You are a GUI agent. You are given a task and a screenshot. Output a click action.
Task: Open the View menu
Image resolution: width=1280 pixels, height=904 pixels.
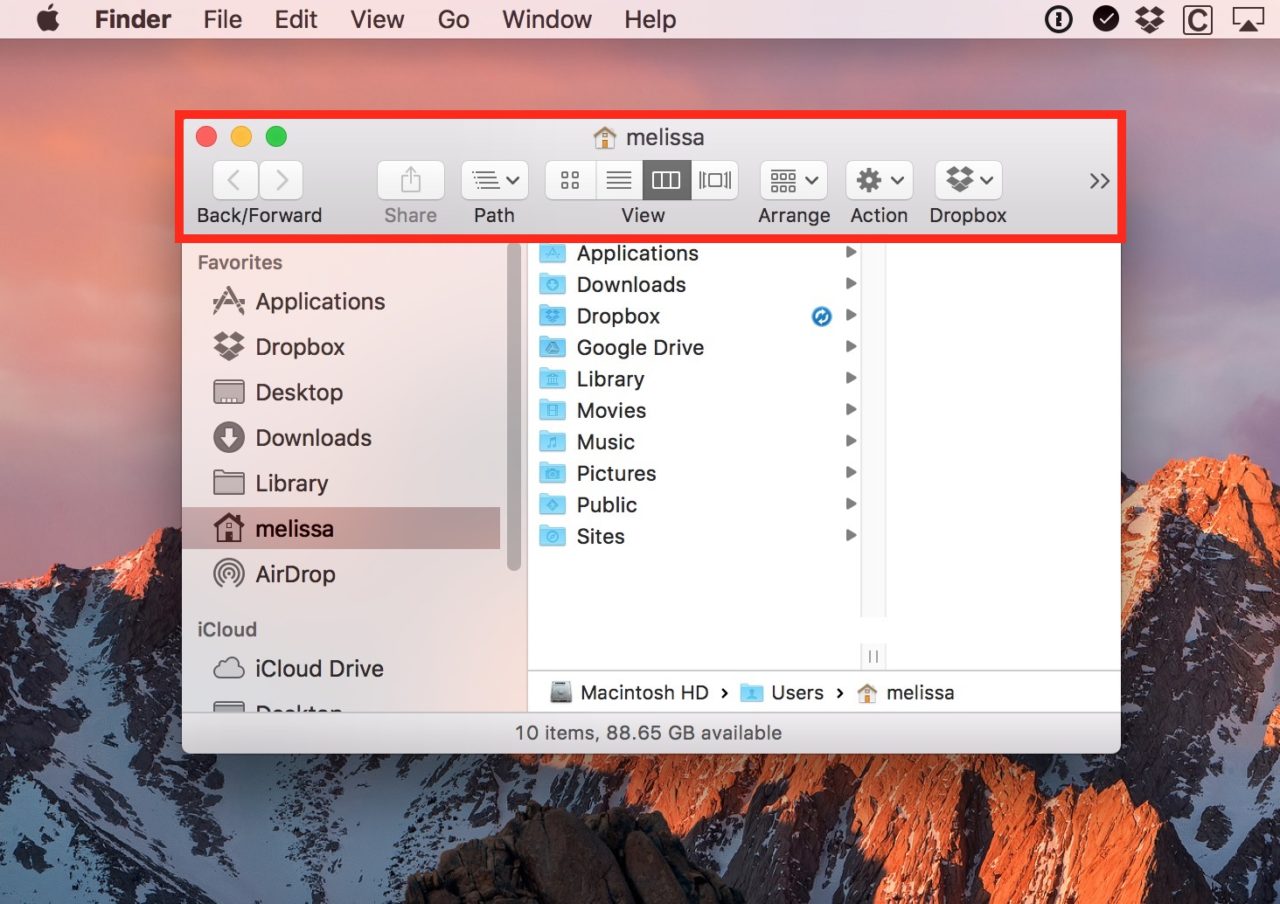376,19
